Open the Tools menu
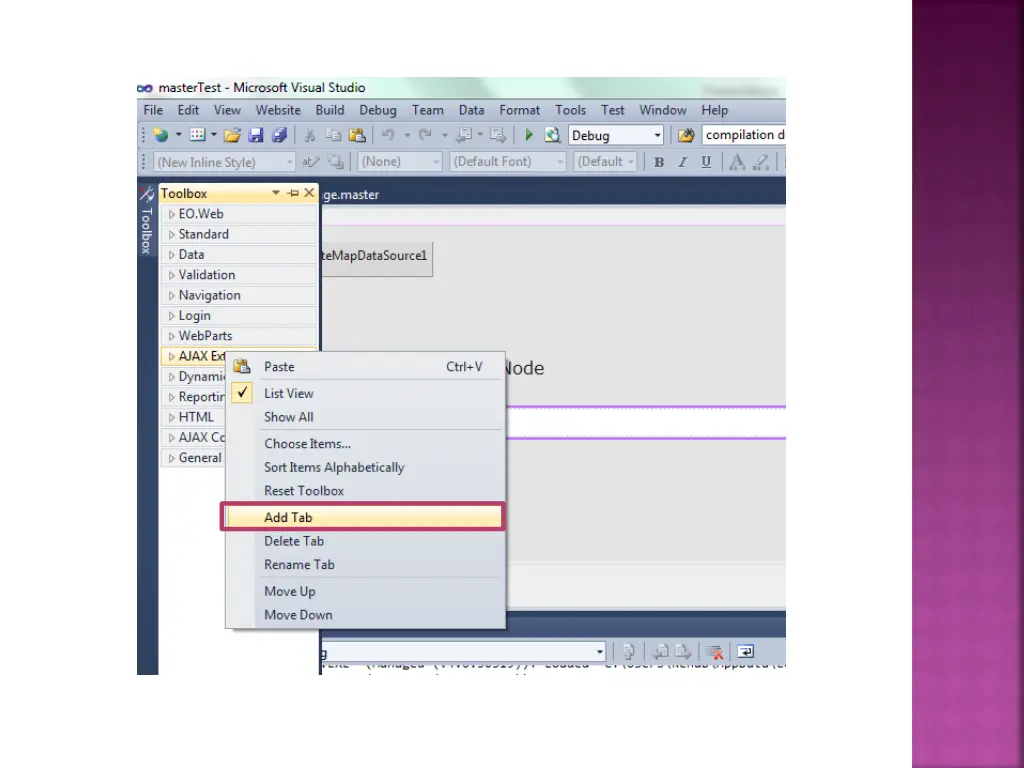The width and height of the screenshot is (1024, 768). 571,110
